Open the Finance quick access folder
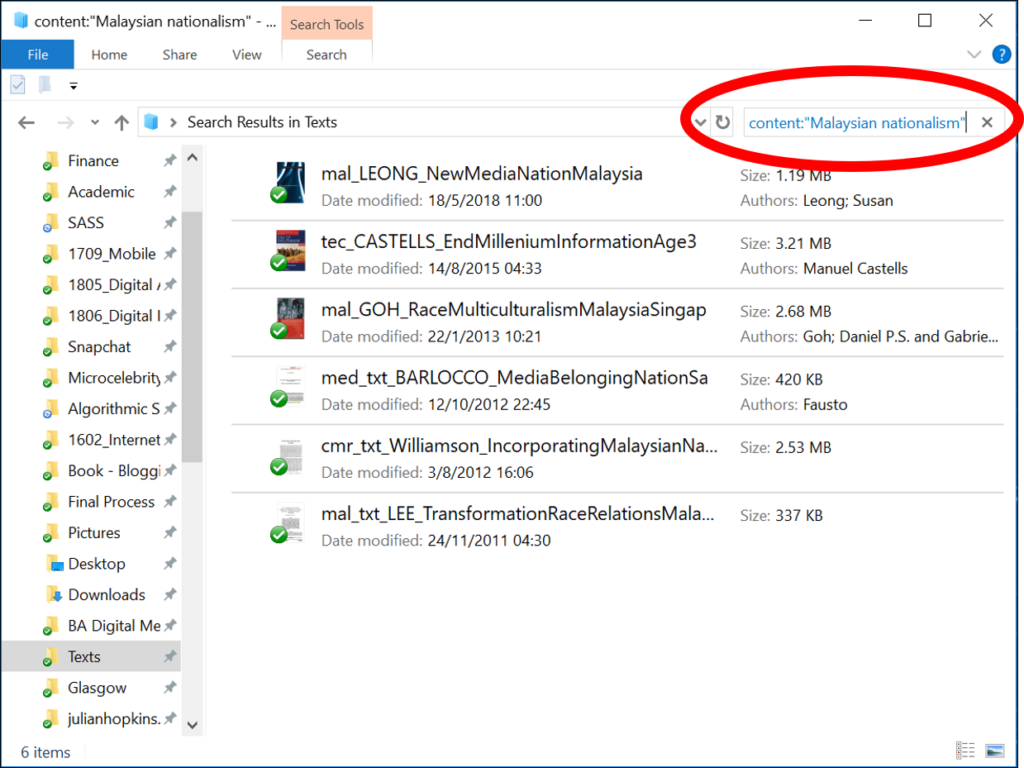This screenshot has width=1024, height=768. pyautogui.click(x=93, y=161)
